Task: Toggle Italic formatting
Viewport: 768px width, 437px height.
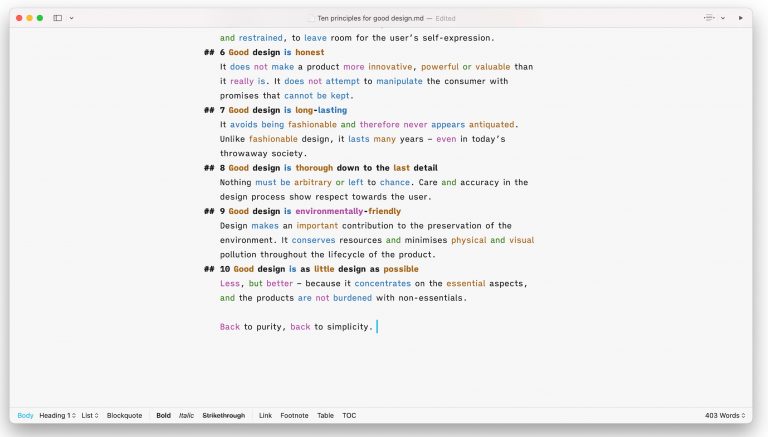Action: (x=186, y=415)
